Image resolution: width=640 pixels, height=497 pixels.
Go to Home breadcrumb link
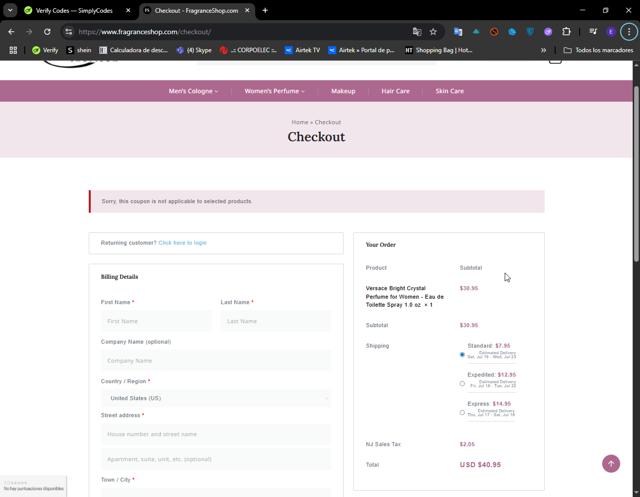tap(300, 122)
